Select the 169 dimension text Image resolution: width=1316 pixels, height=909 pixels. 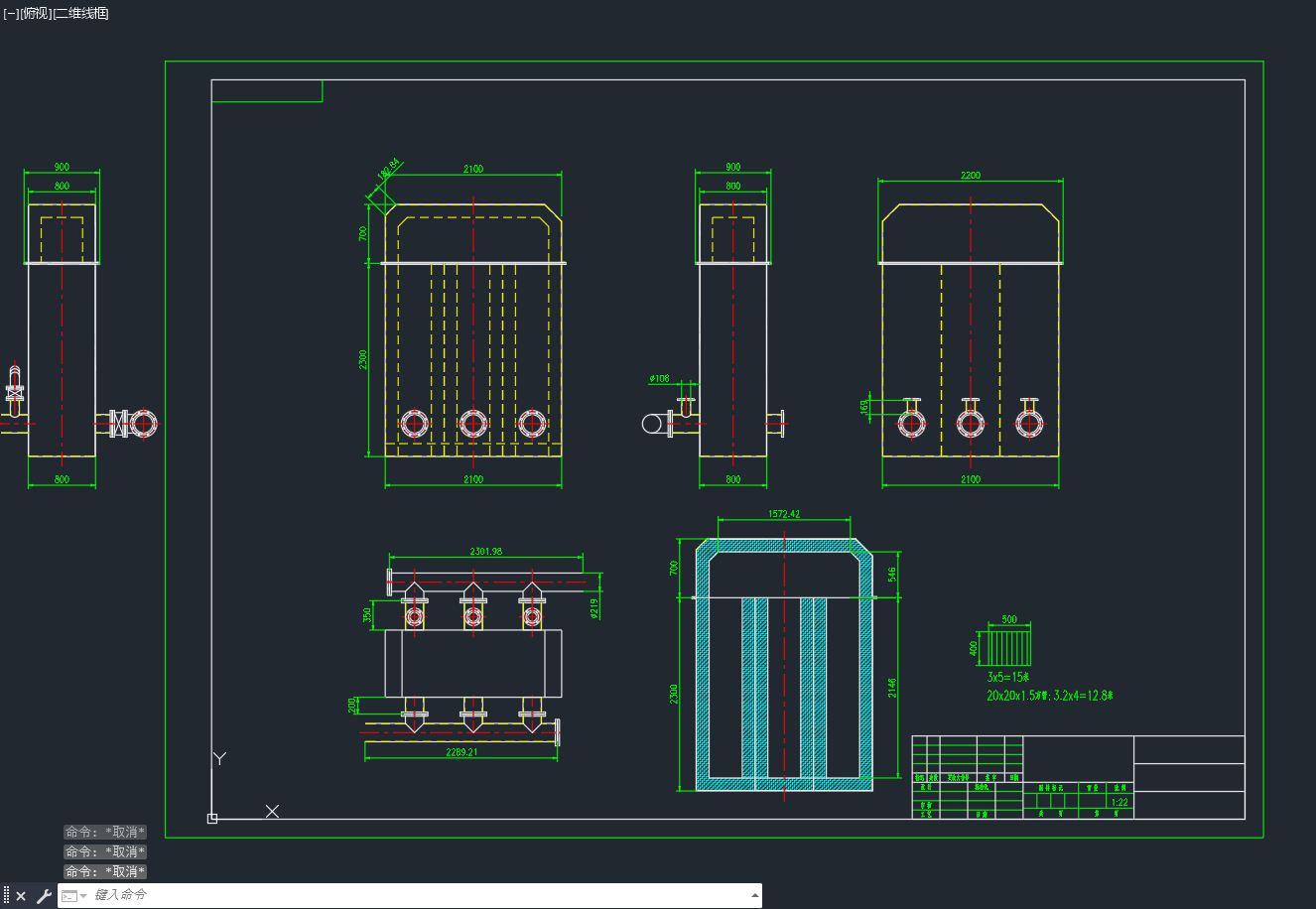[864, 407]
